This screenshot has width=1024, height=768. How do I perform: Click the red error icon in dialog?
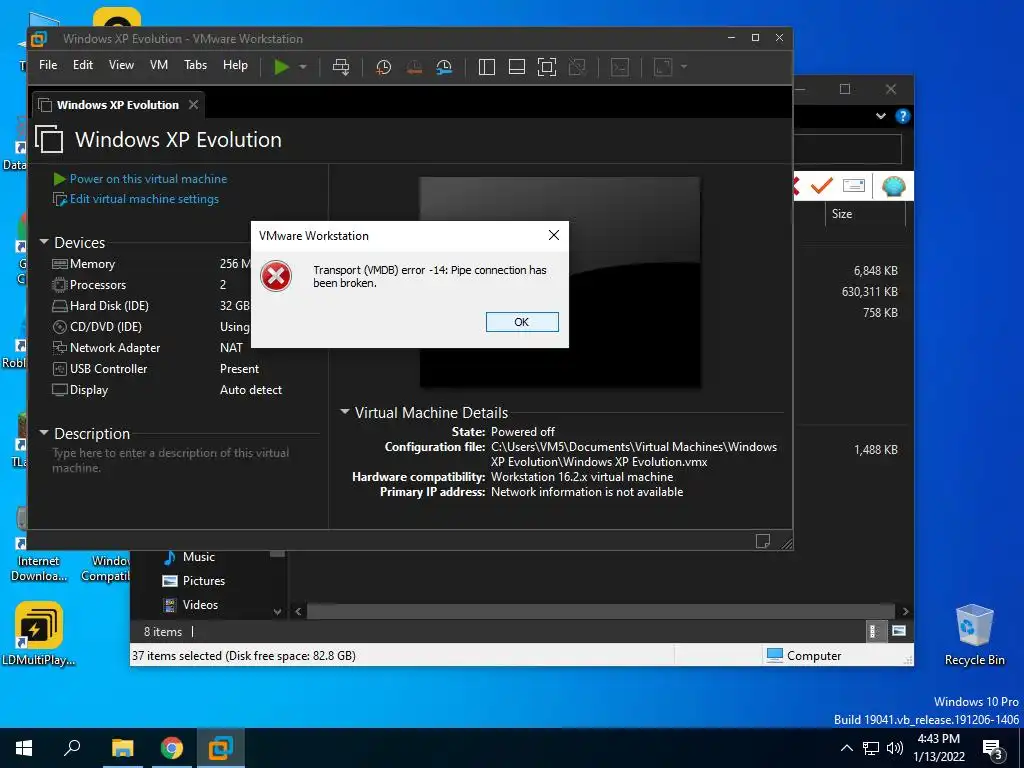[276, 276]
